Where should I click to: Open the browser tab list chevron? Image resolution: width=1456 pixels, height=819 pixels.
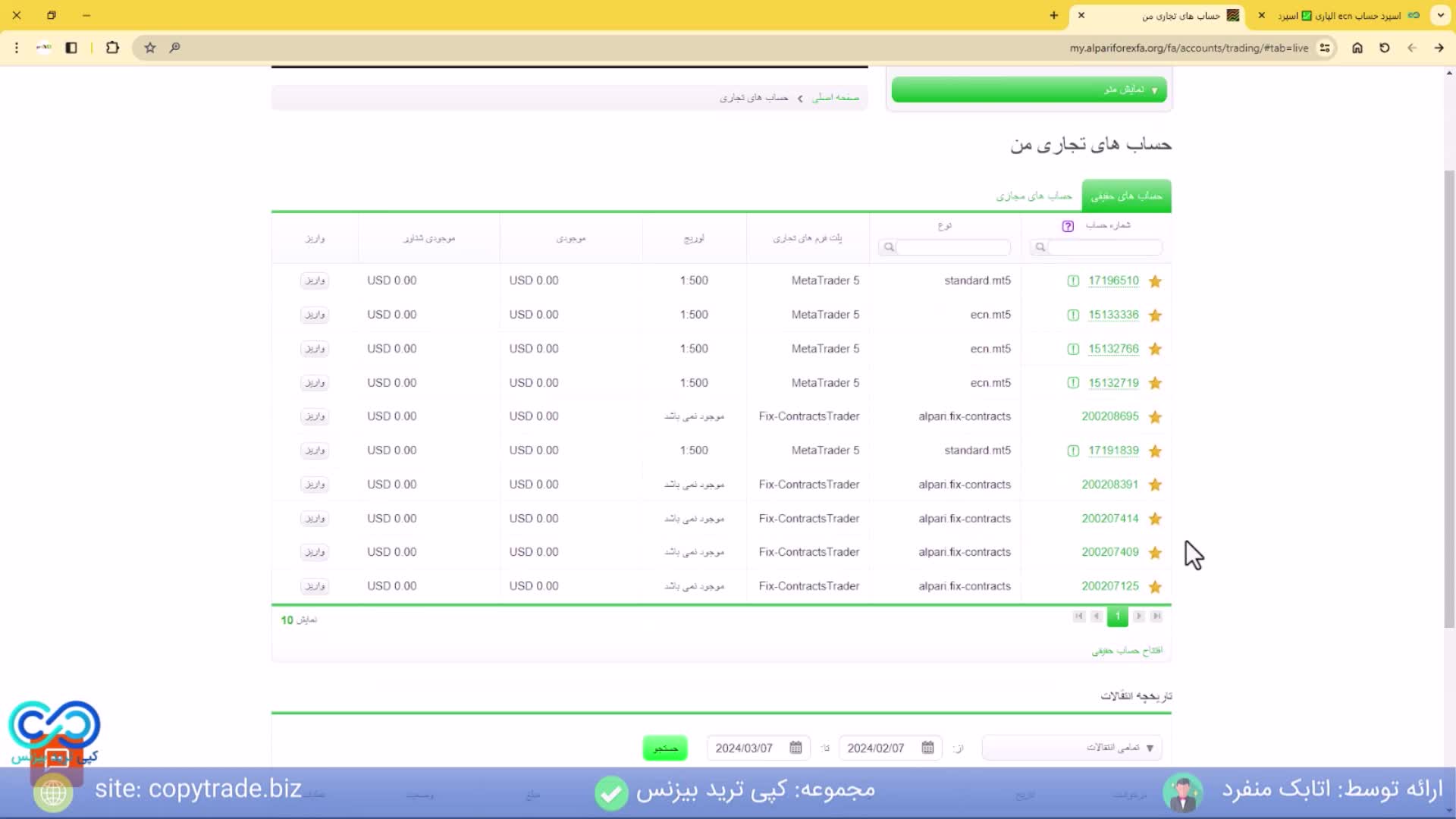[x=1440, y=15]
